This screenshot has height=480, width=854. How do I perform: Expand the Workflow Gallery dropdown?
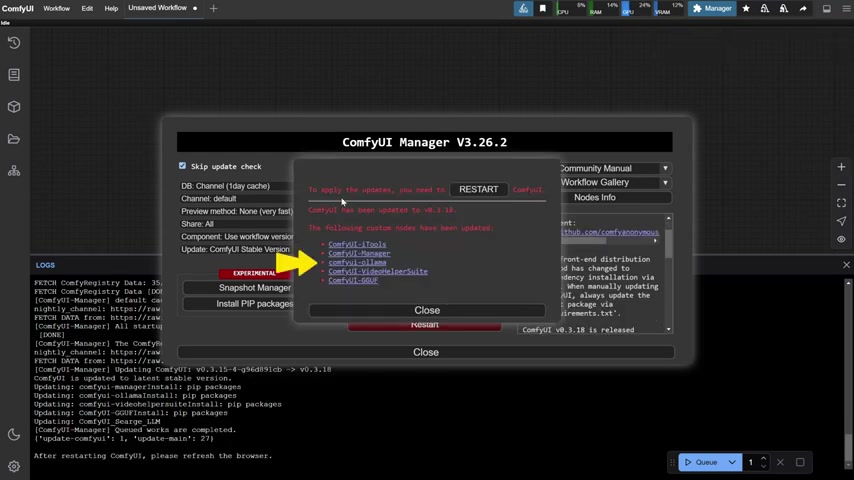coord(615,183)
